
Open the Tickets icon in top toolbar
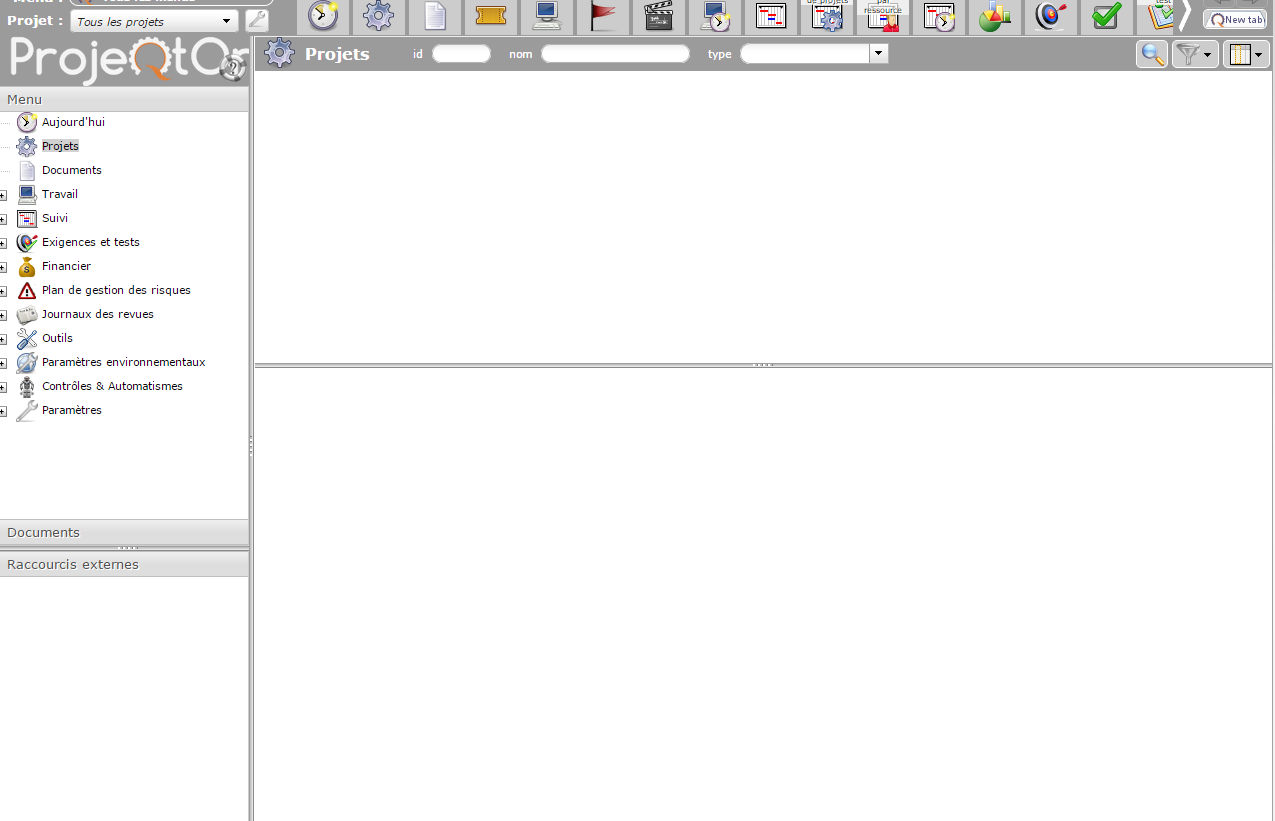(x=491, y=16)
